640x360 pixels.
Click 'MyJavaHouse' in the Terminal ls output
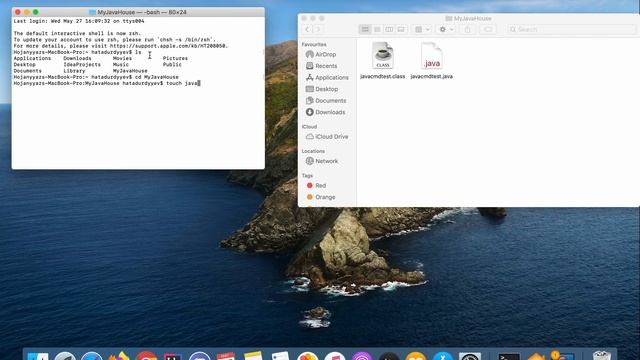[130, 71]
